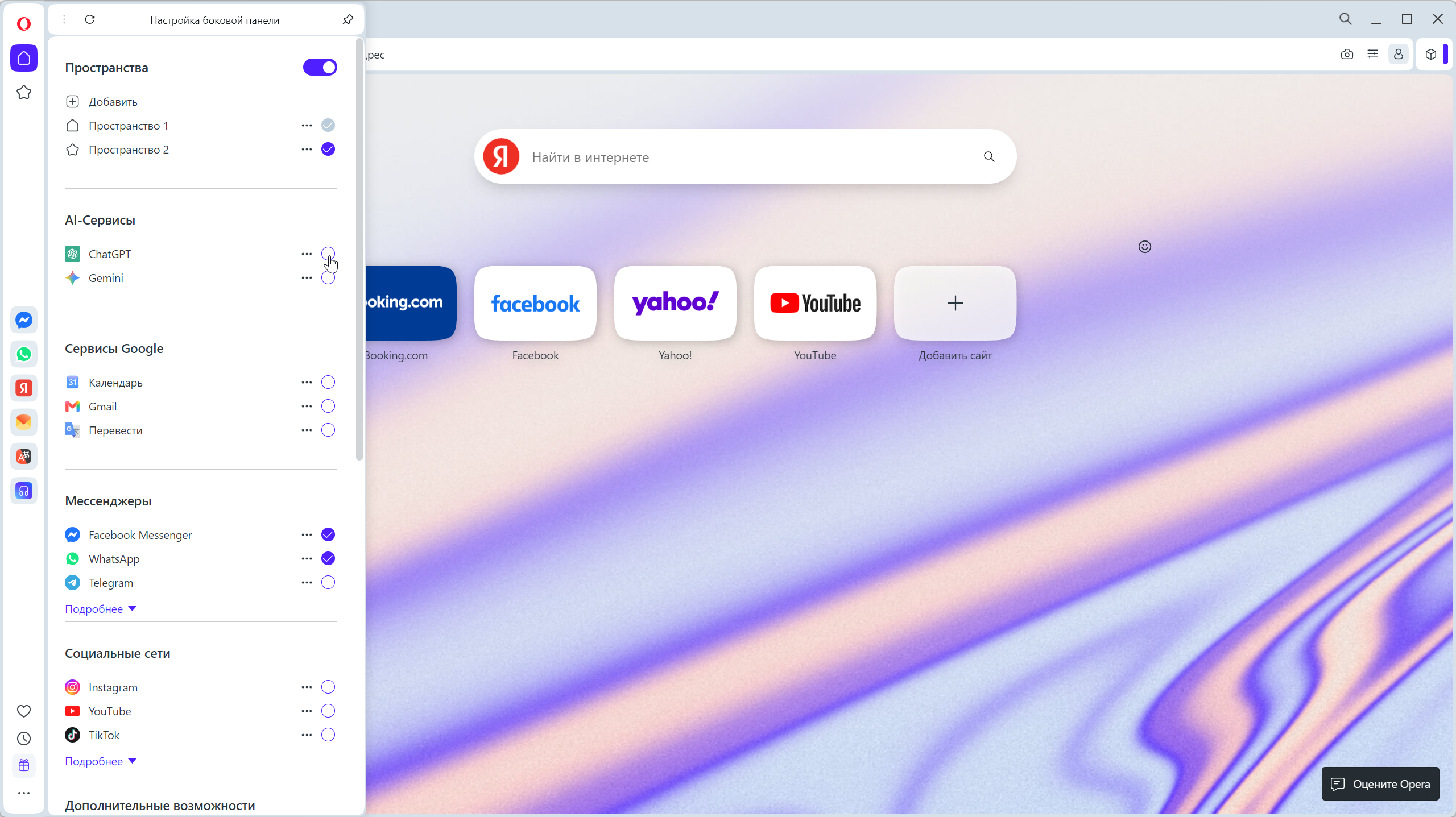Viewport: 1456px width, 817px height.
Task: Select the Пространство 2 row
Action: (x=201, y=150)
